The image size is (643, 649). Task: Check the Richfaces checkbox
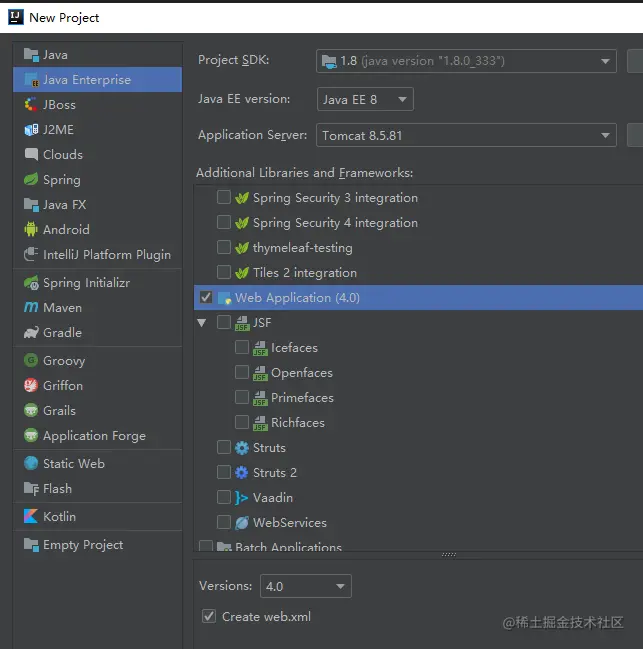click(x=242, y=422)
